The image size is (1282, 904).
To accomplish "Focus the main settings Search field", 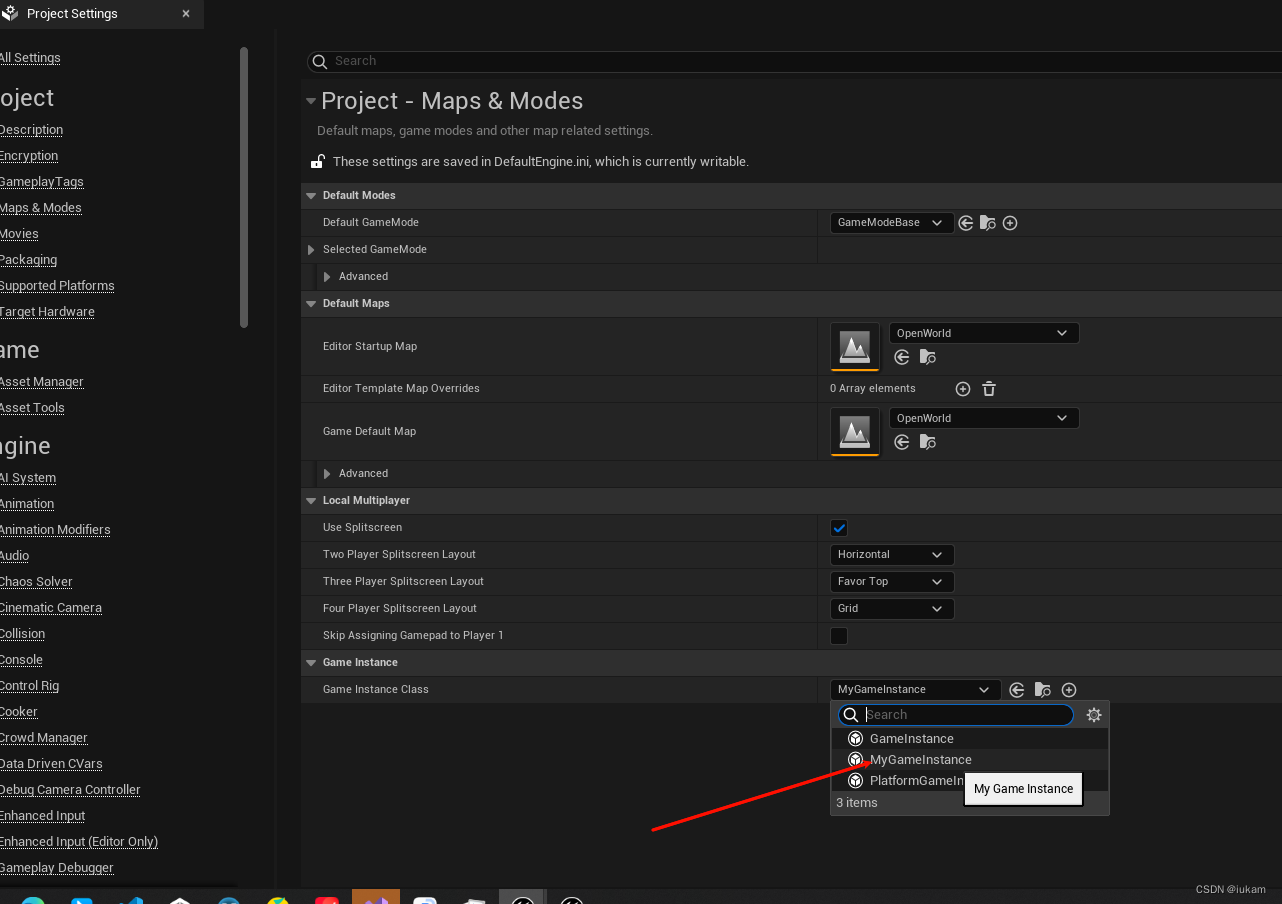I will click(794, 61).
